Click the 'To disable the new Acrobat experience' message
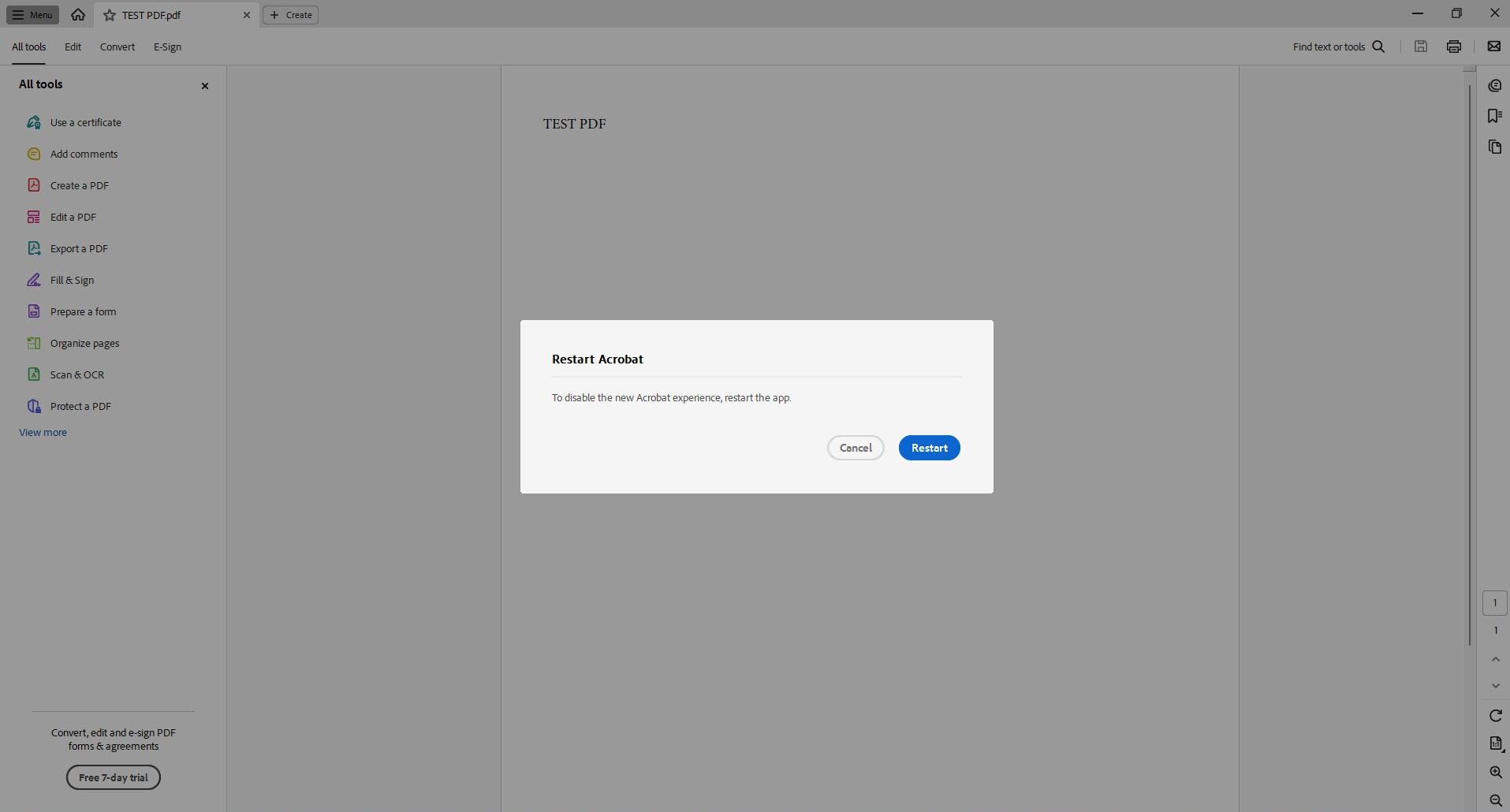This screenshot has height=812, width=1510. (x=671, y=397)
